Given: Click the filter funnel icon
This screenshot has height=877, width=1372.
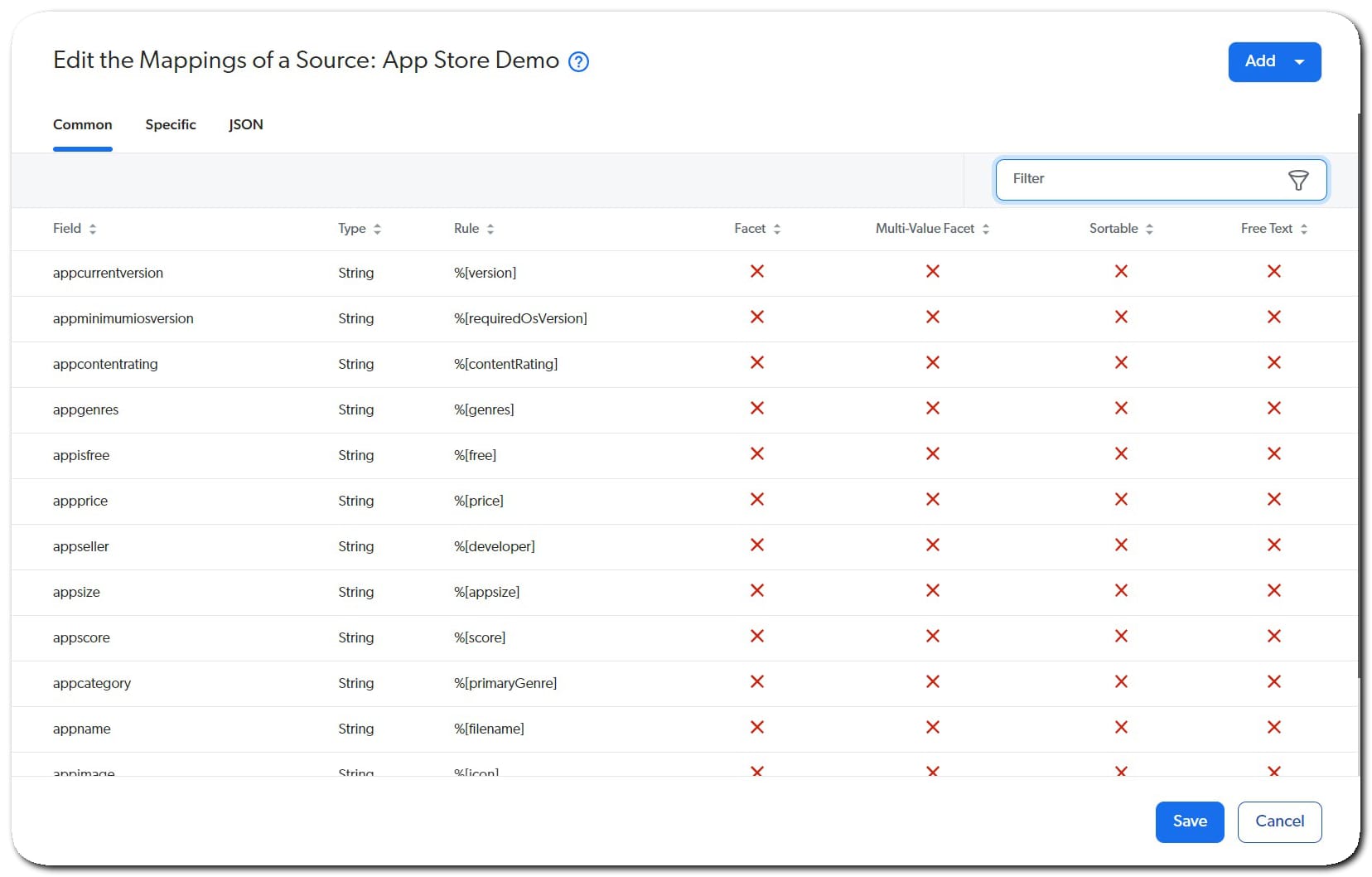Looking at the screenshot, I should 1297,180.
